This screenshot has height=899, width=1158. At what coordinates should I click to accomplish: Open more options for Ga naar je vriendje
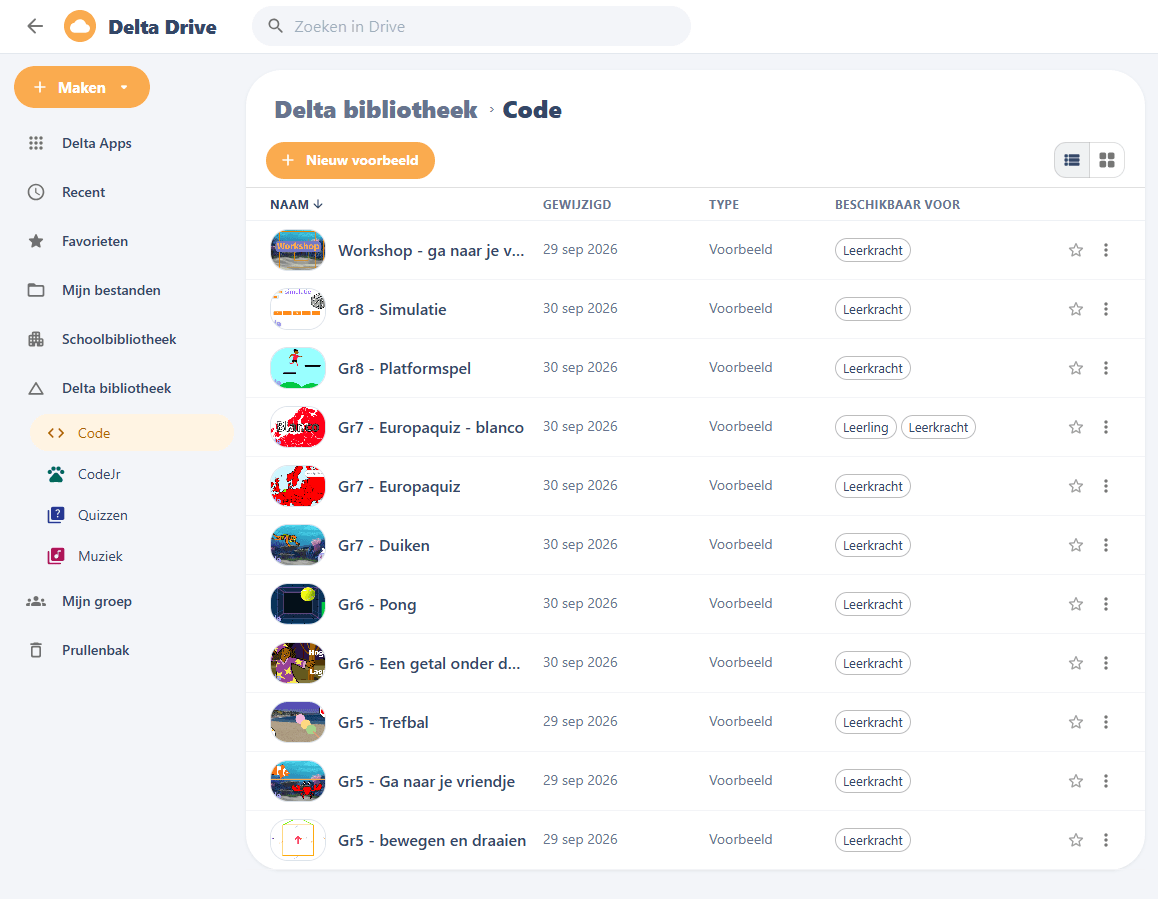click(1106, 782)
